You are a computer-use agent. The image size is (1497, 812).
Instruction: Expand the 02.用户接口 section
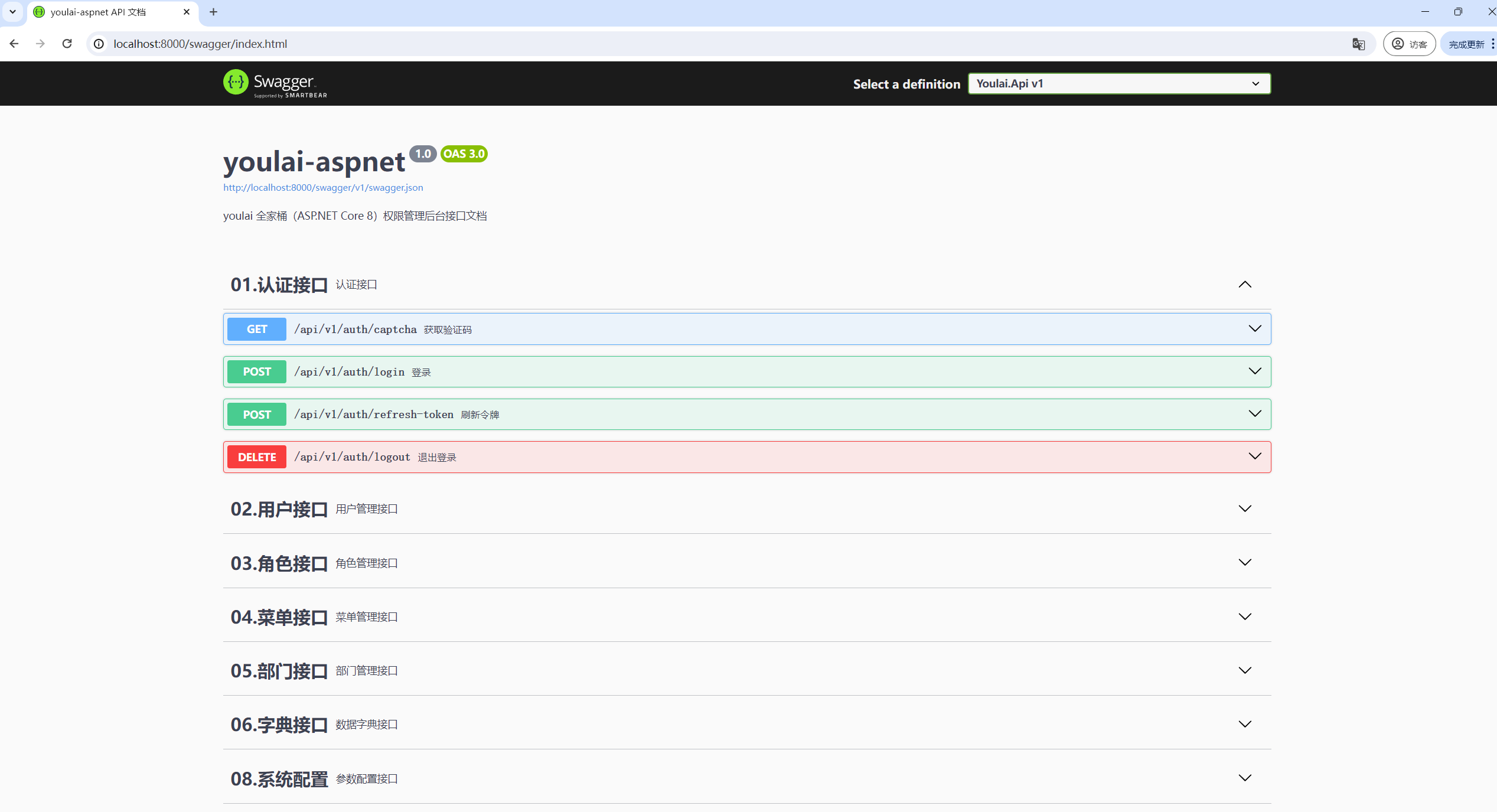(x=1244, y=508)
